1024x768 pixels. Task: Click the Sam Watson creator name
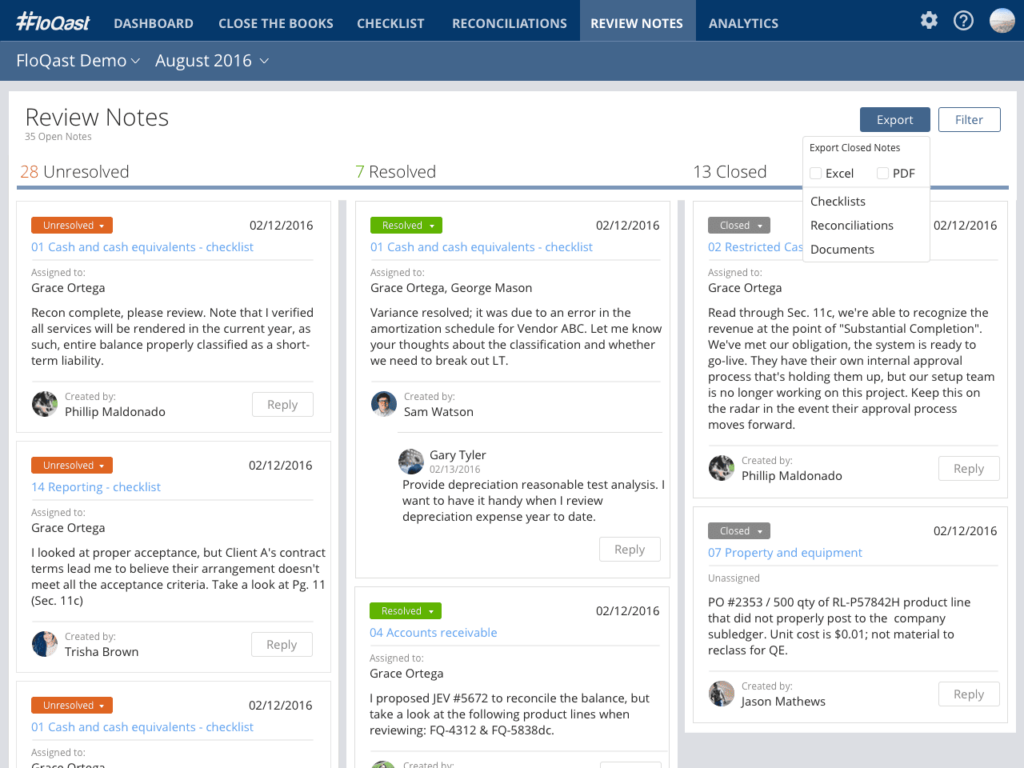click(438, 411)
